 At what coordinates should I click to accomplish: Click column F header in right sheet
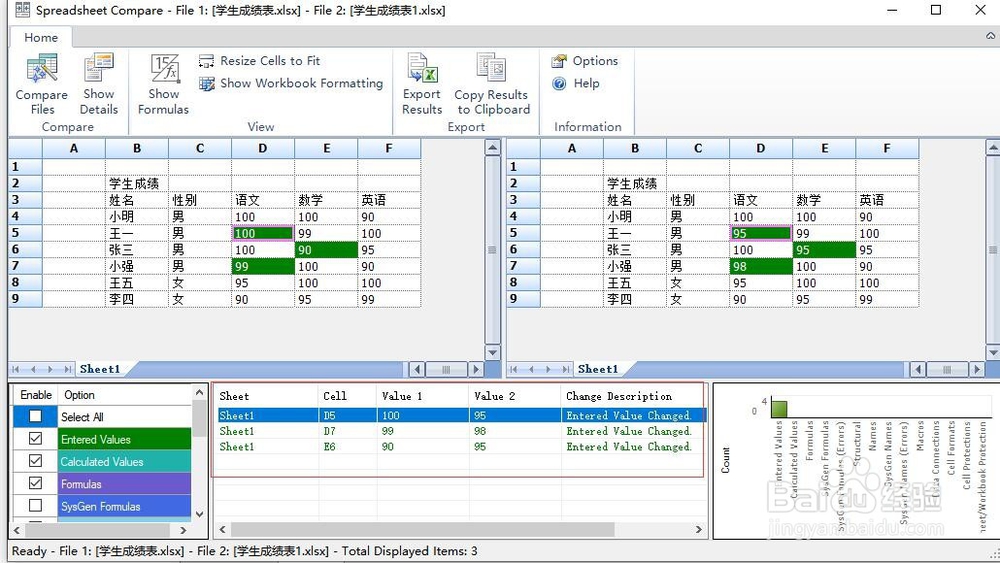click(x=887, y=149)
